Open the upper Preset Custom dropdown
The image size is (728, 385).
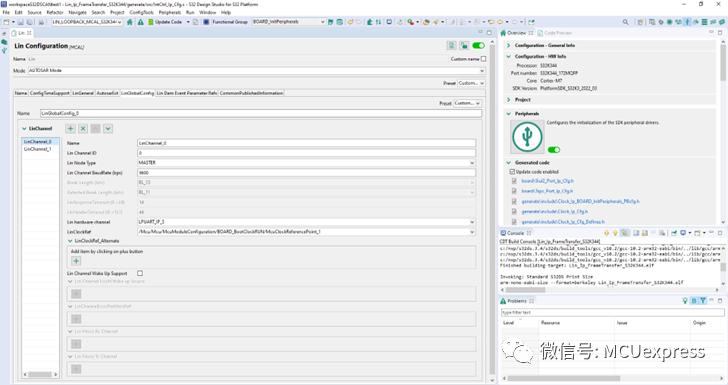(471, 83)
